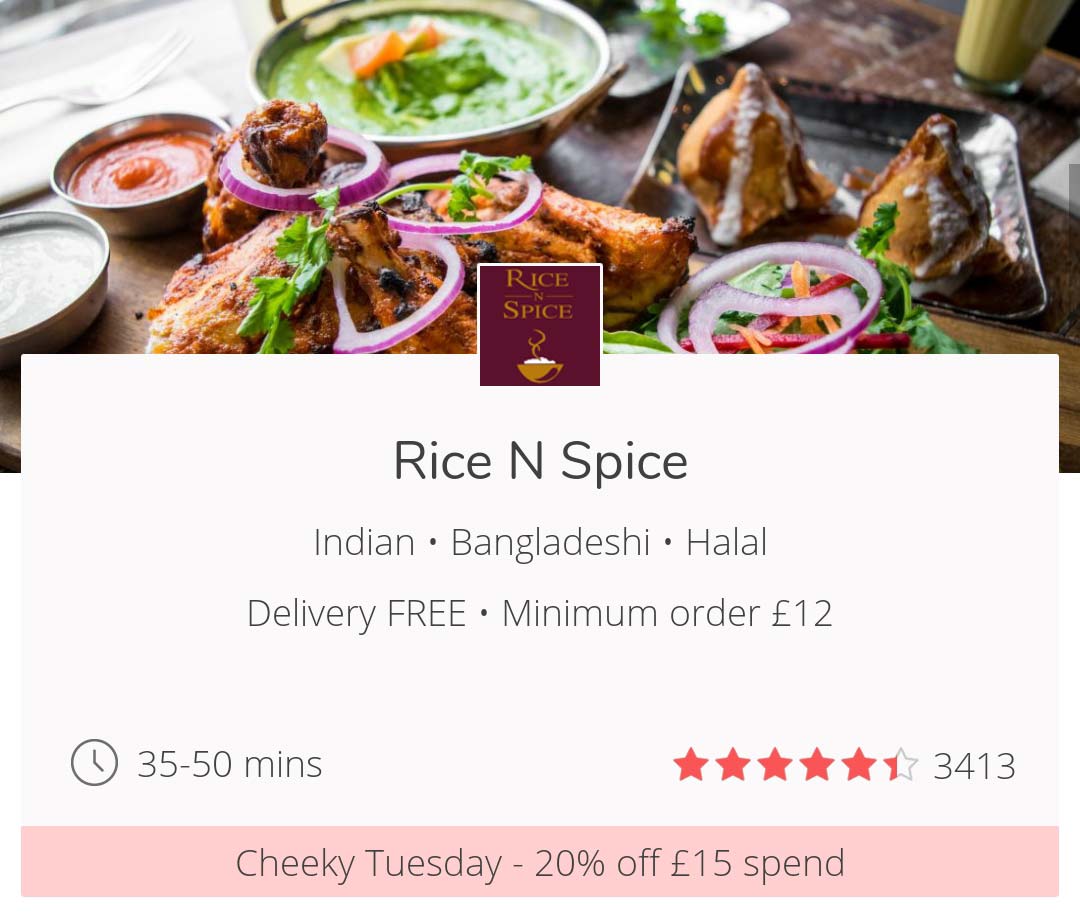
Task: Click the clock delivery time icon
Action: (x=94, y=763)
